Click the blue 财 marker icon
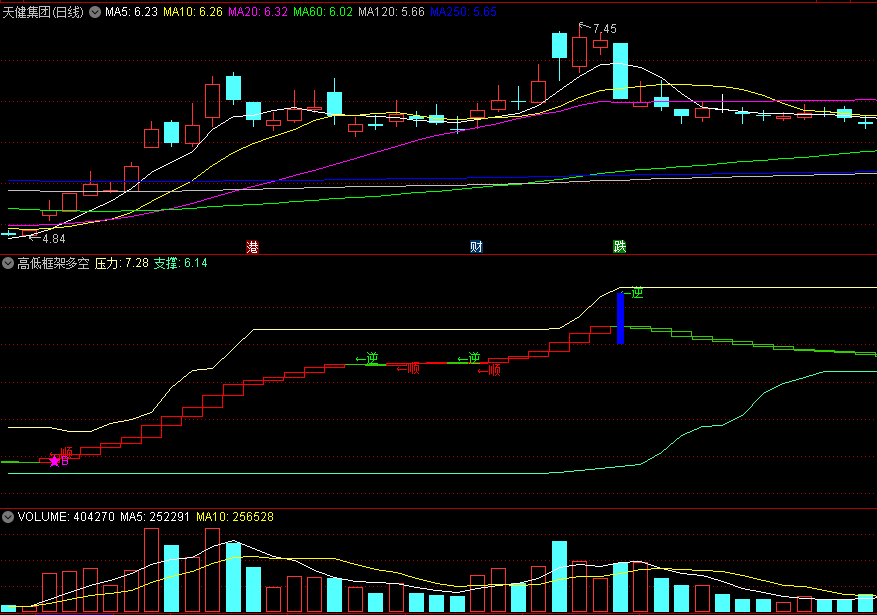 coord(476,247)
